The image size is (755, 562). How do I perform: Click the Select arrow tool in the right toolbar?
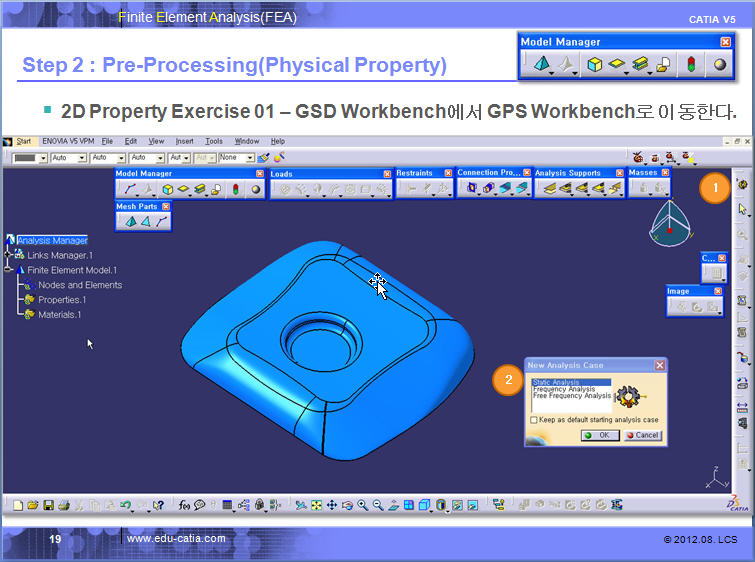742,209
